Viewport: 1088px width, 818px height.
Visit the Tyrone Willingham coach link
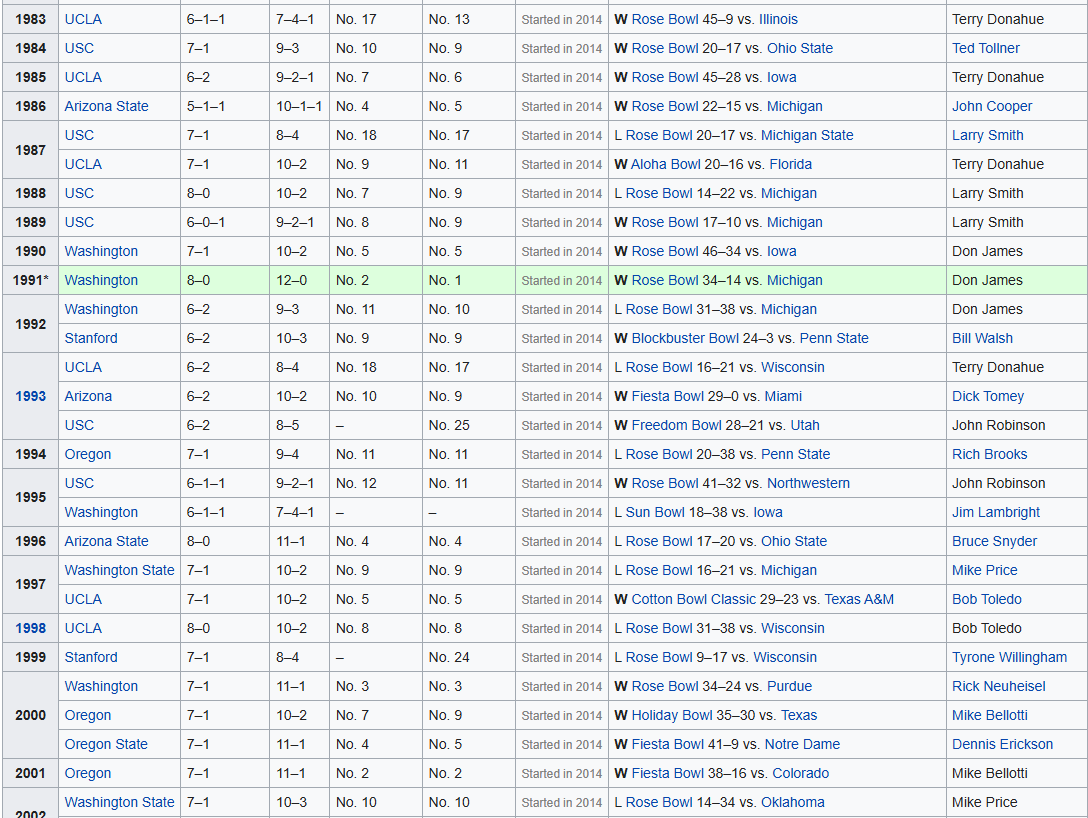1010,658
